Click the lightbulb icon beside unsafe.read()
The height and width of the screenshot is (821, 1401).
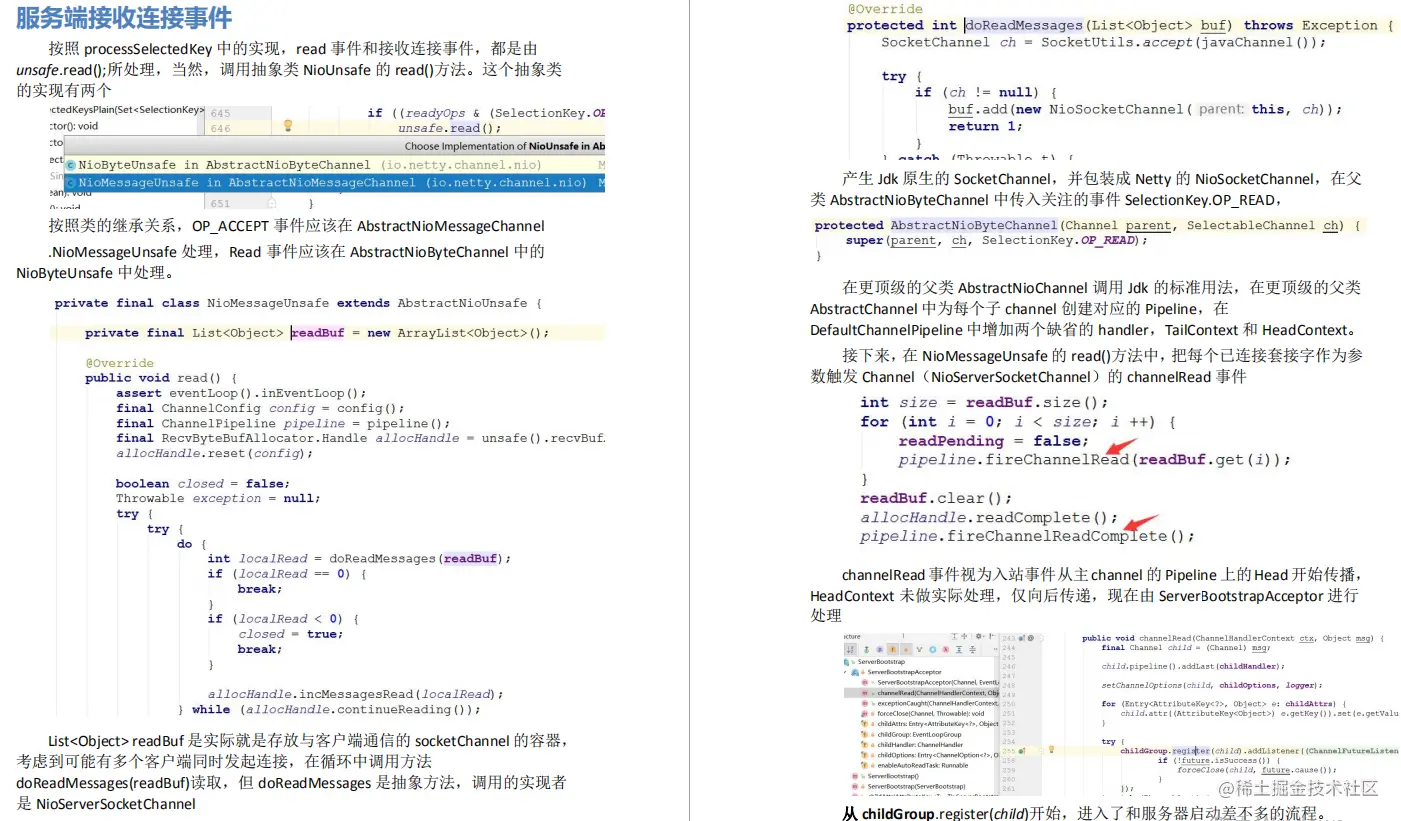[x=288, y=126]
